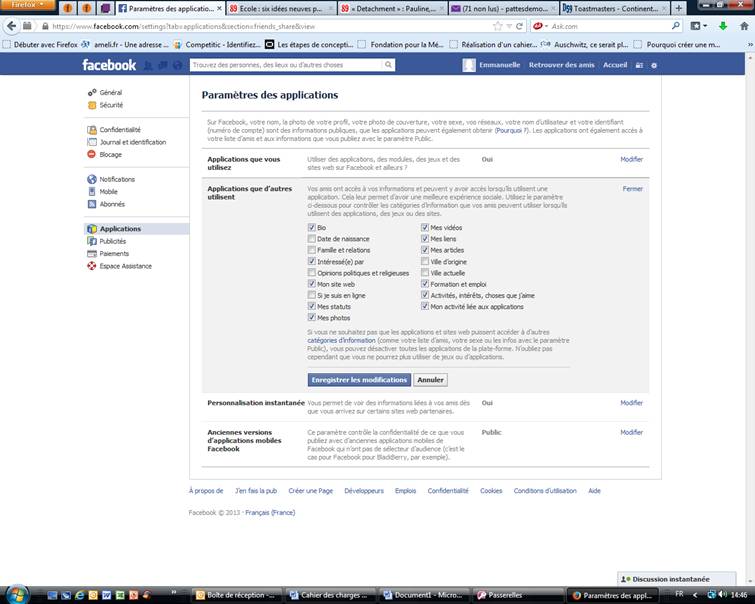Viewport: 755px width, 604px height.
Task: Open the Windows Start orb
Action: click(17, 594)
